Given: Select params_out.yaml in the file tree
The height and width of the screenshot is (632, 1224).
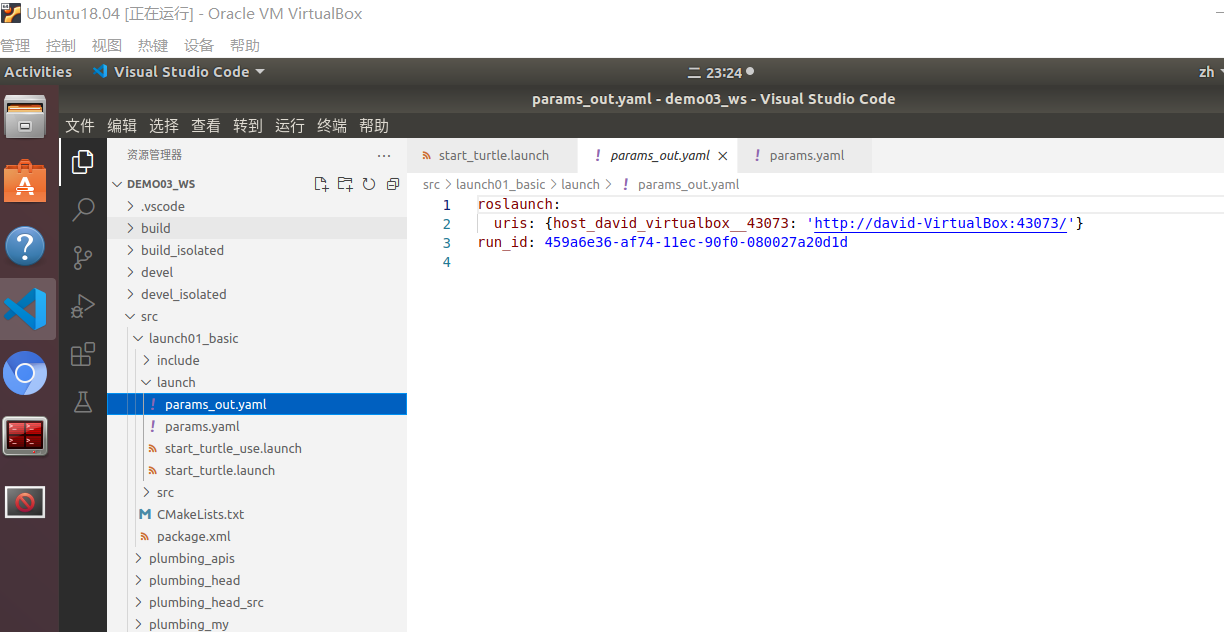Looking at the screenshot, I should (257, 404).
